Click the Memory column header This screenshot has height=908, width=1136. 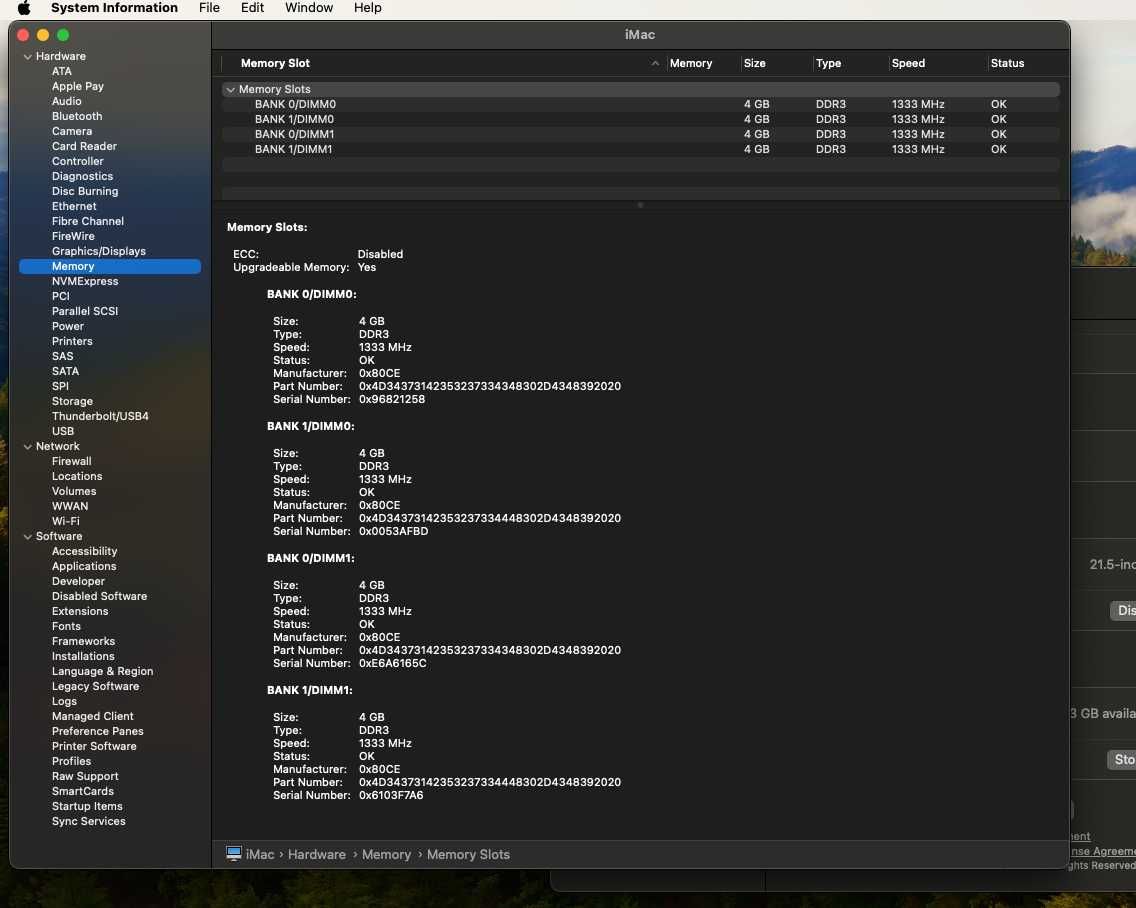pos(690,63)
